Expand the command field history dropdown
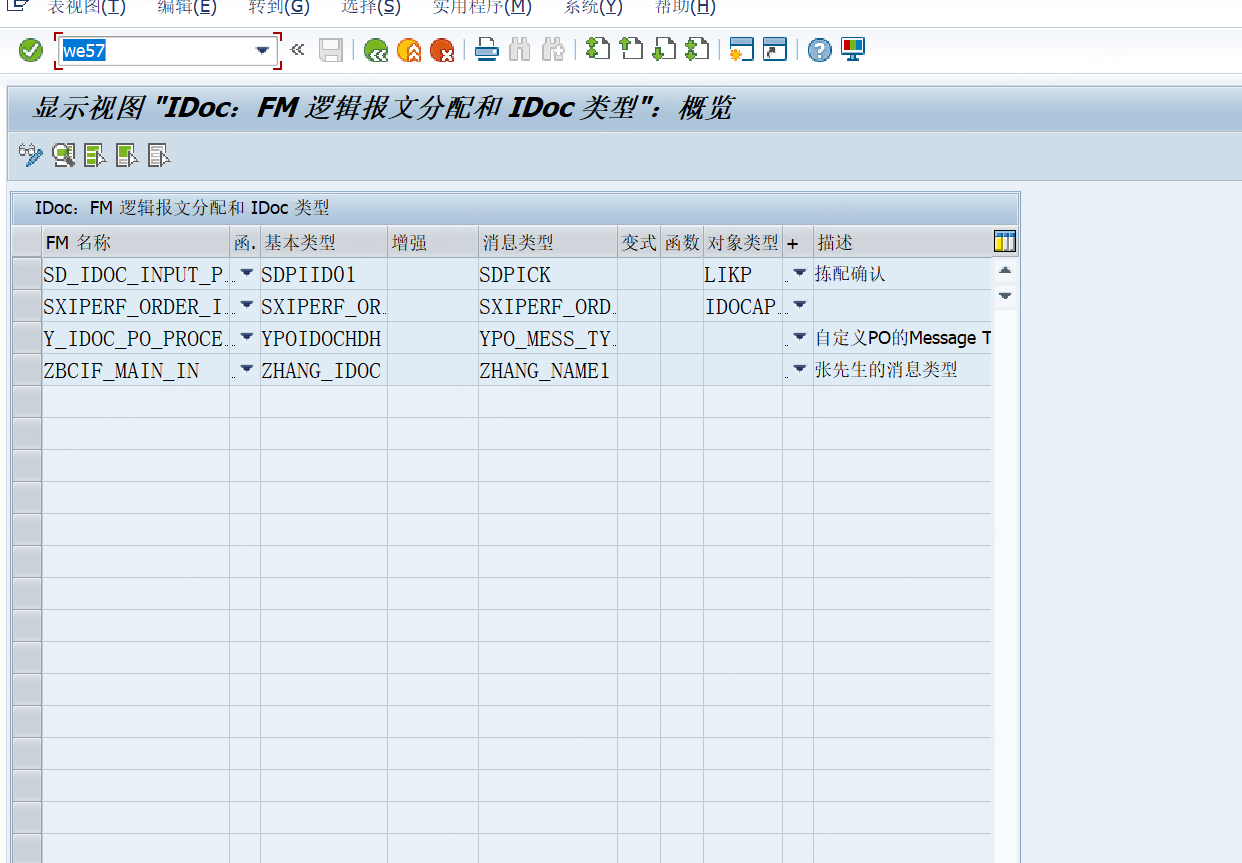Image resolution: width=1242 pixels, height=863 pixels. pyautogui.click(x=262, y=48)
